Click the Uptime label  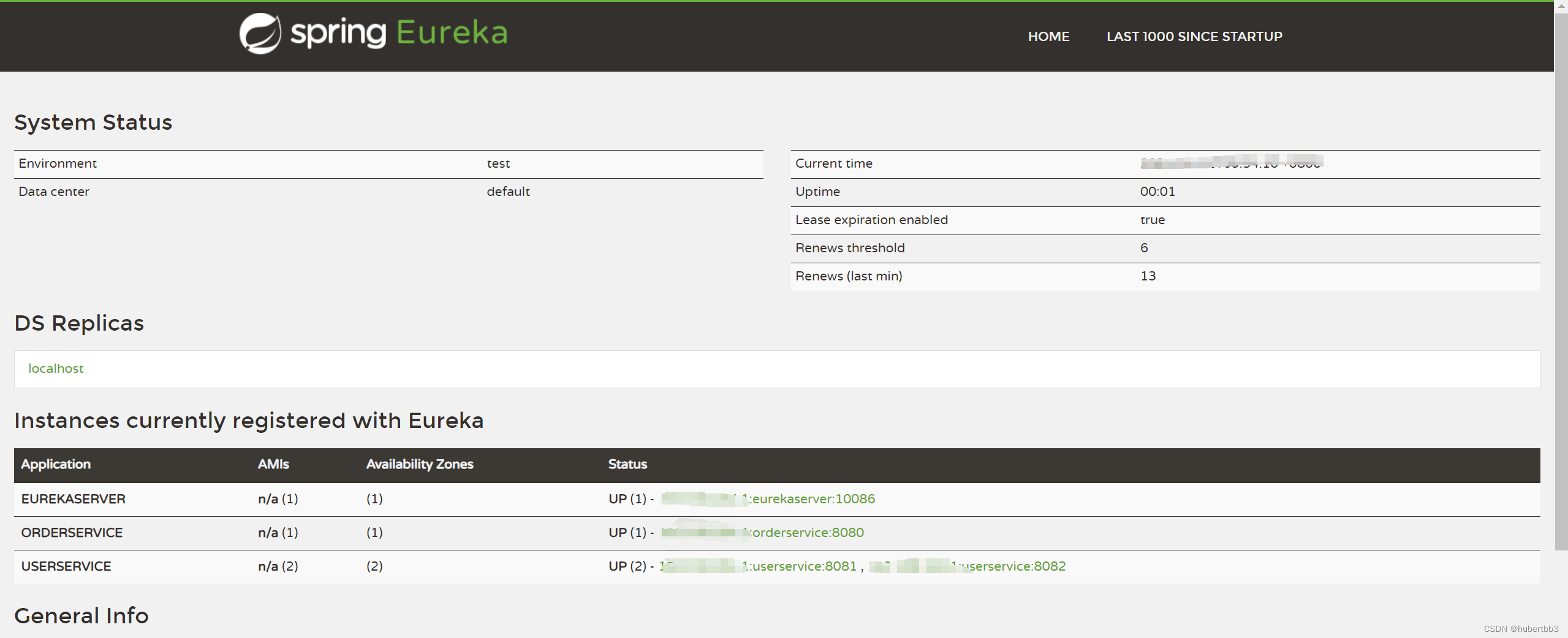coord(817,192)
